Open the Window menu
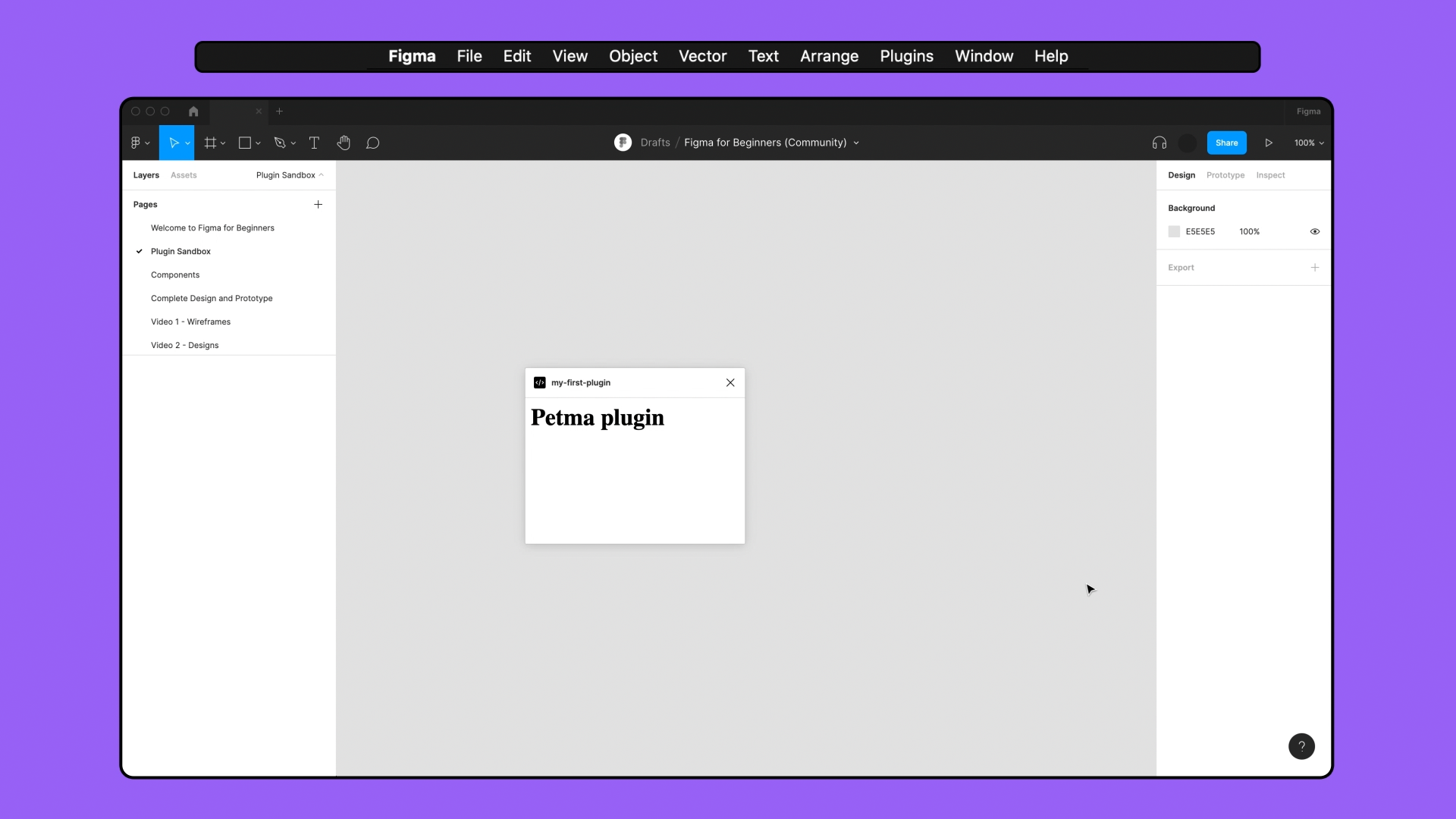Viewport: 1456px width, 819px height. [x=984, y=56]
